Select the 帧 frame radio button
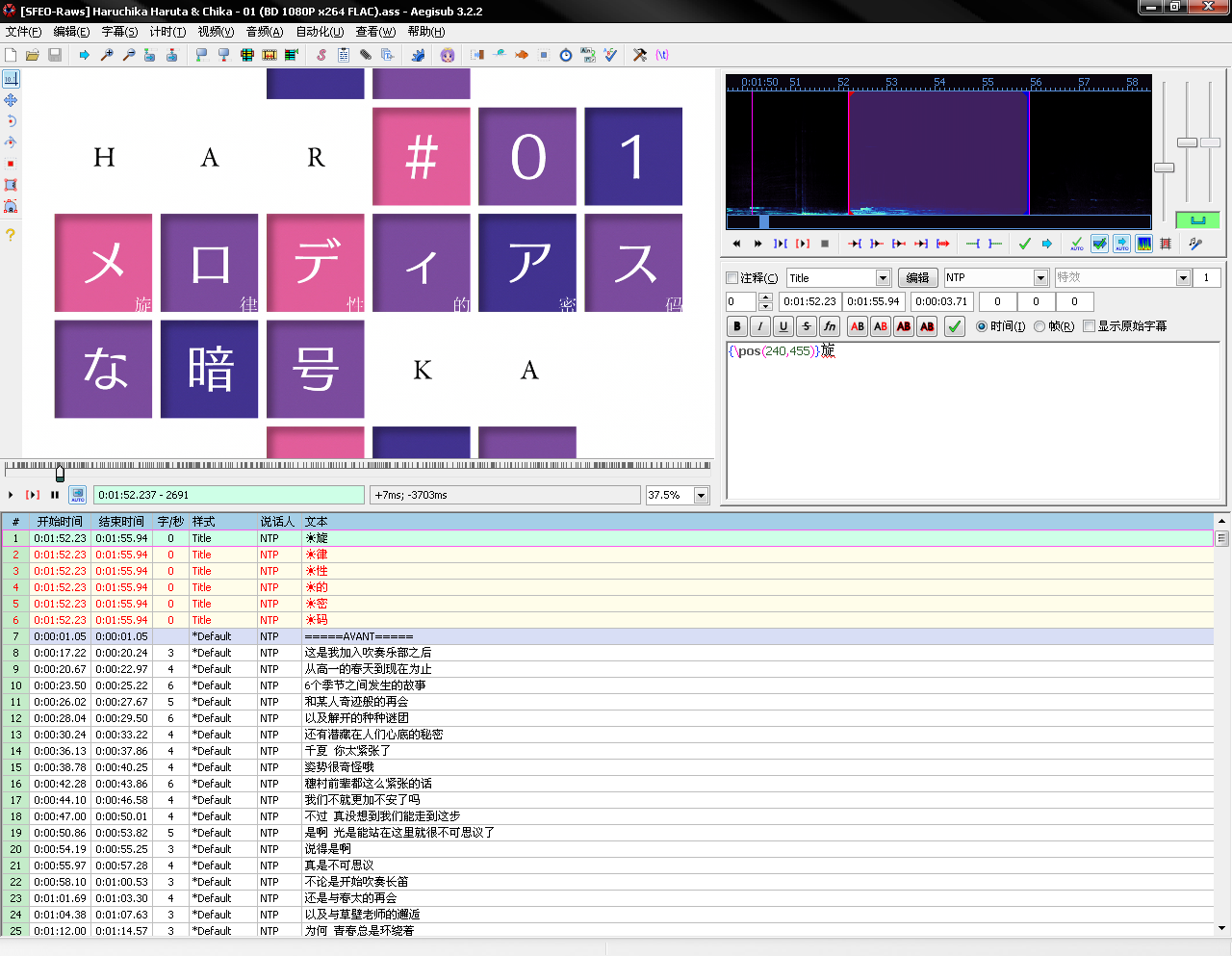 pos(1039,326)
